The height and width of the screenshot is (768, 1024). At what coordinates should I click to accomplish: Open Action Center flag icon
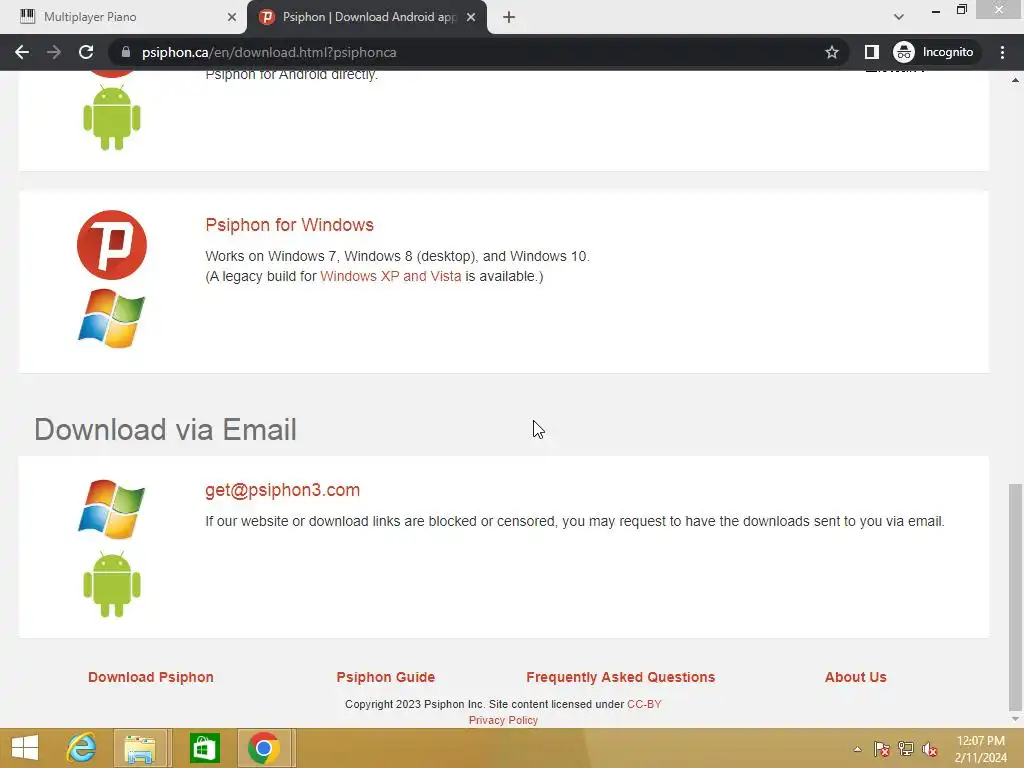click(x=881, y=749)
